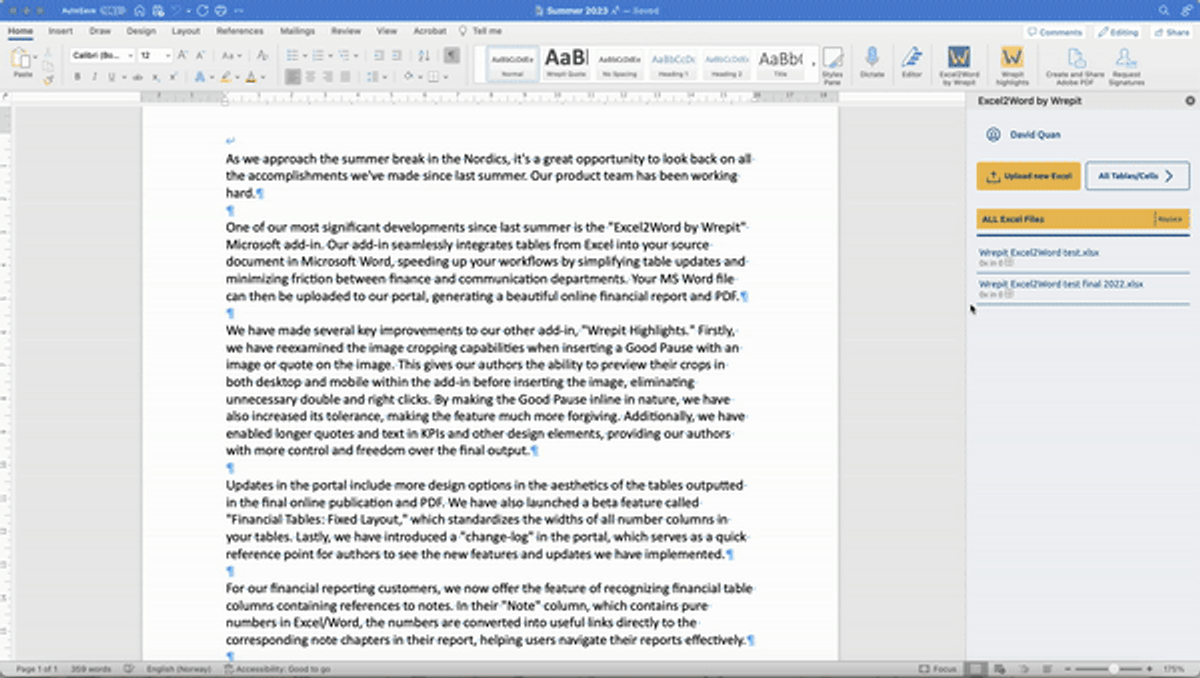Pick the text highlight color
This screenshot has width=1200, height=678.
point(227,77)
